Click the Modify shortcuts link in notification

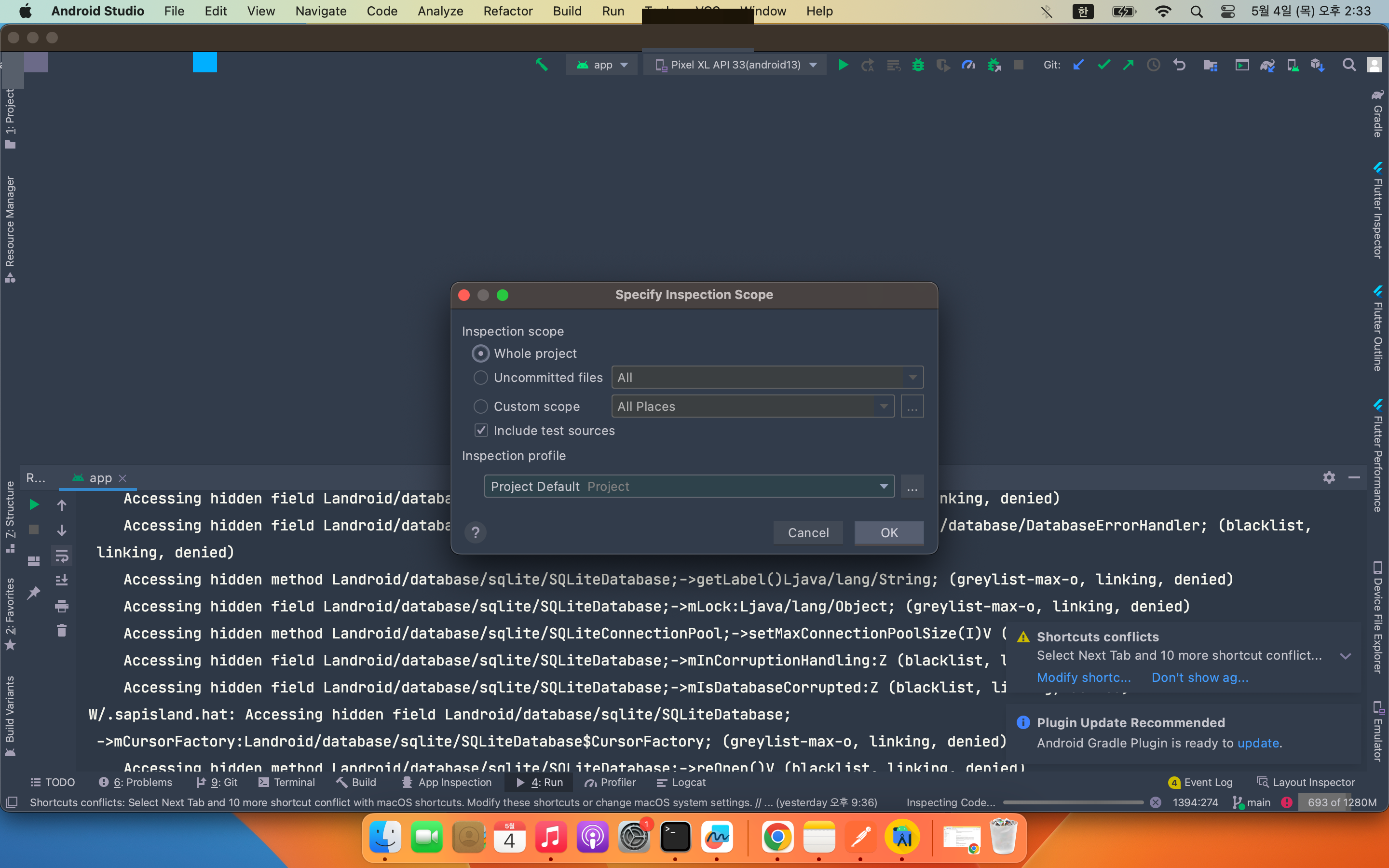tap(1083, 678)
